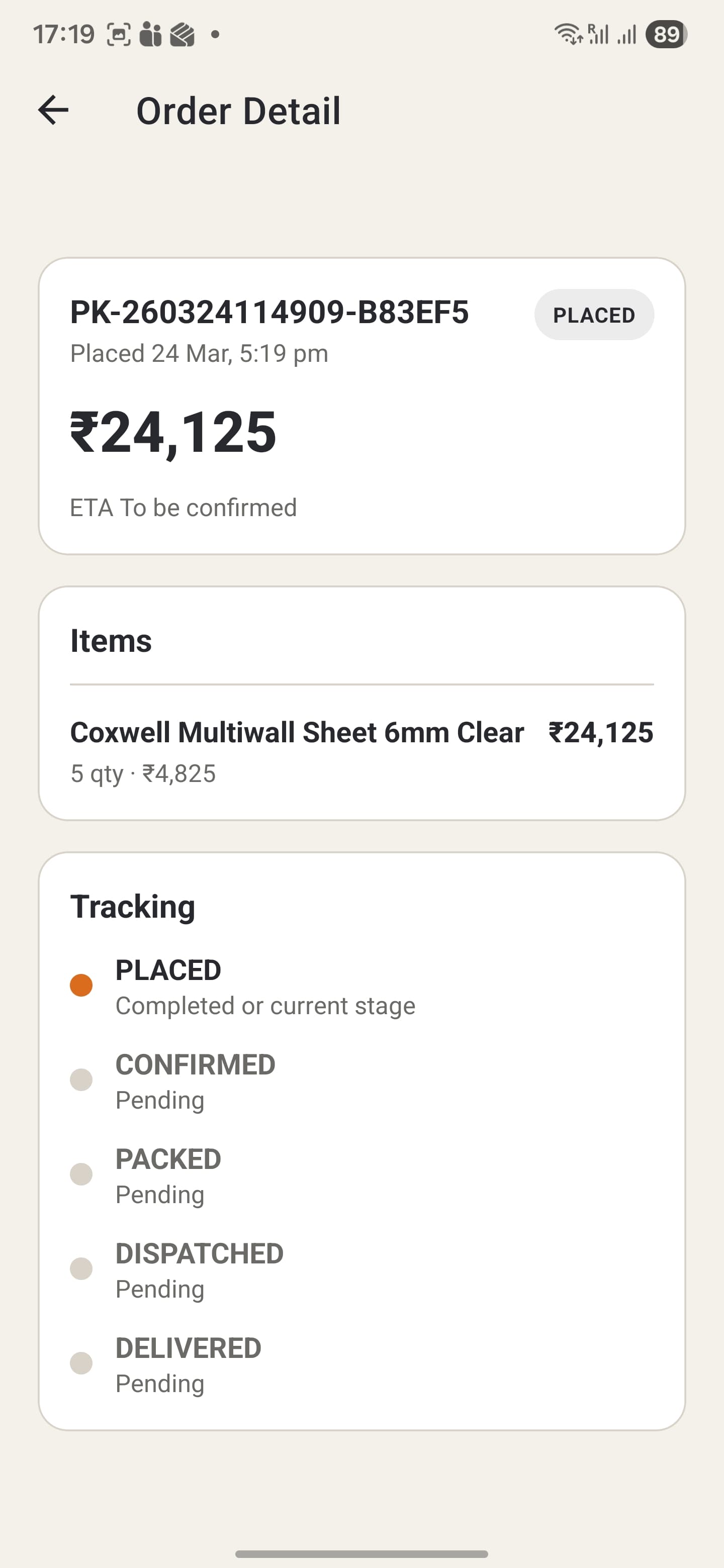
Task: Tap the PLACED status badge
Action: [594, 314]
